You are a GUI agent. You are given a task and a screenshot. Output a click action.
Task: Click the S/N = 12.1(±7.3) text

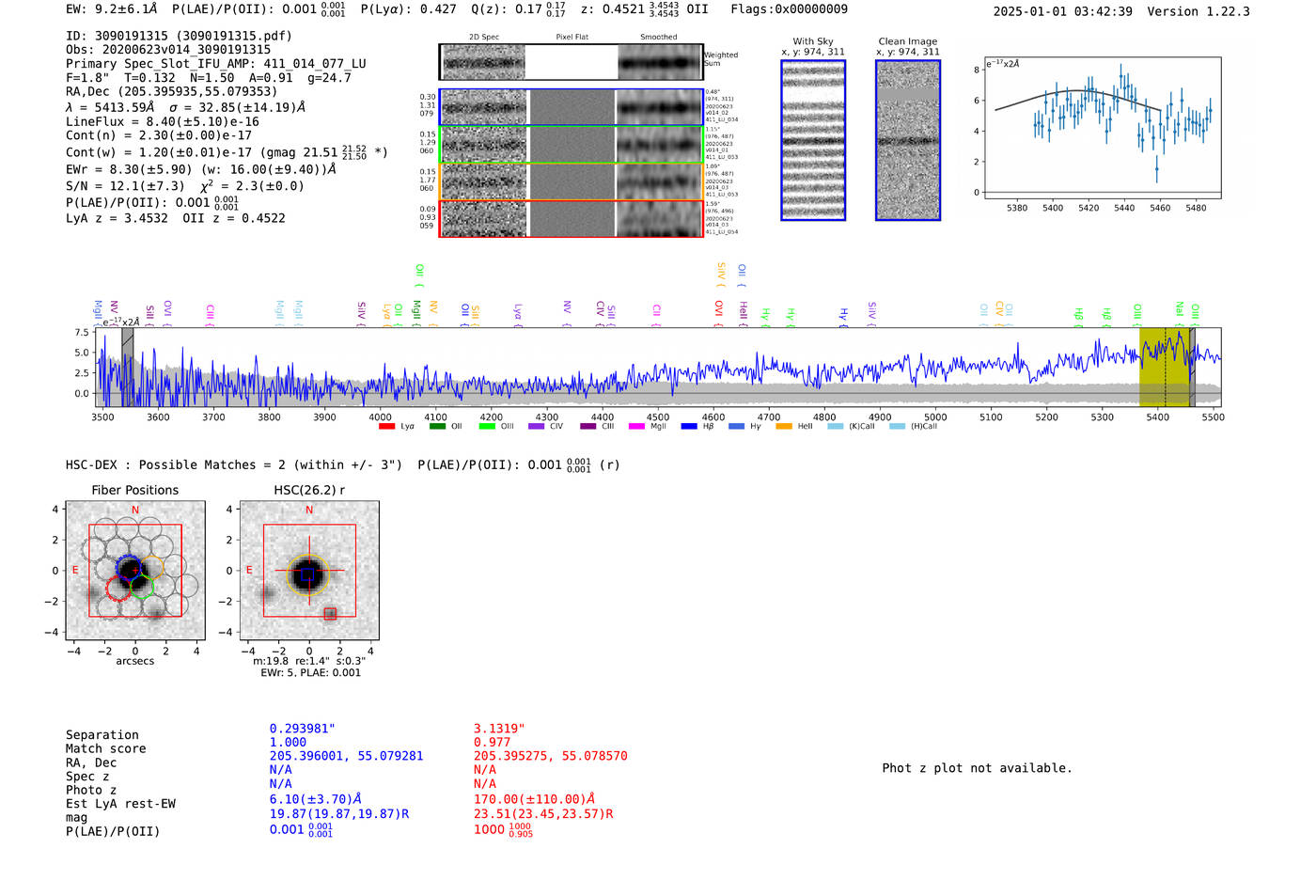coord(126,186)
